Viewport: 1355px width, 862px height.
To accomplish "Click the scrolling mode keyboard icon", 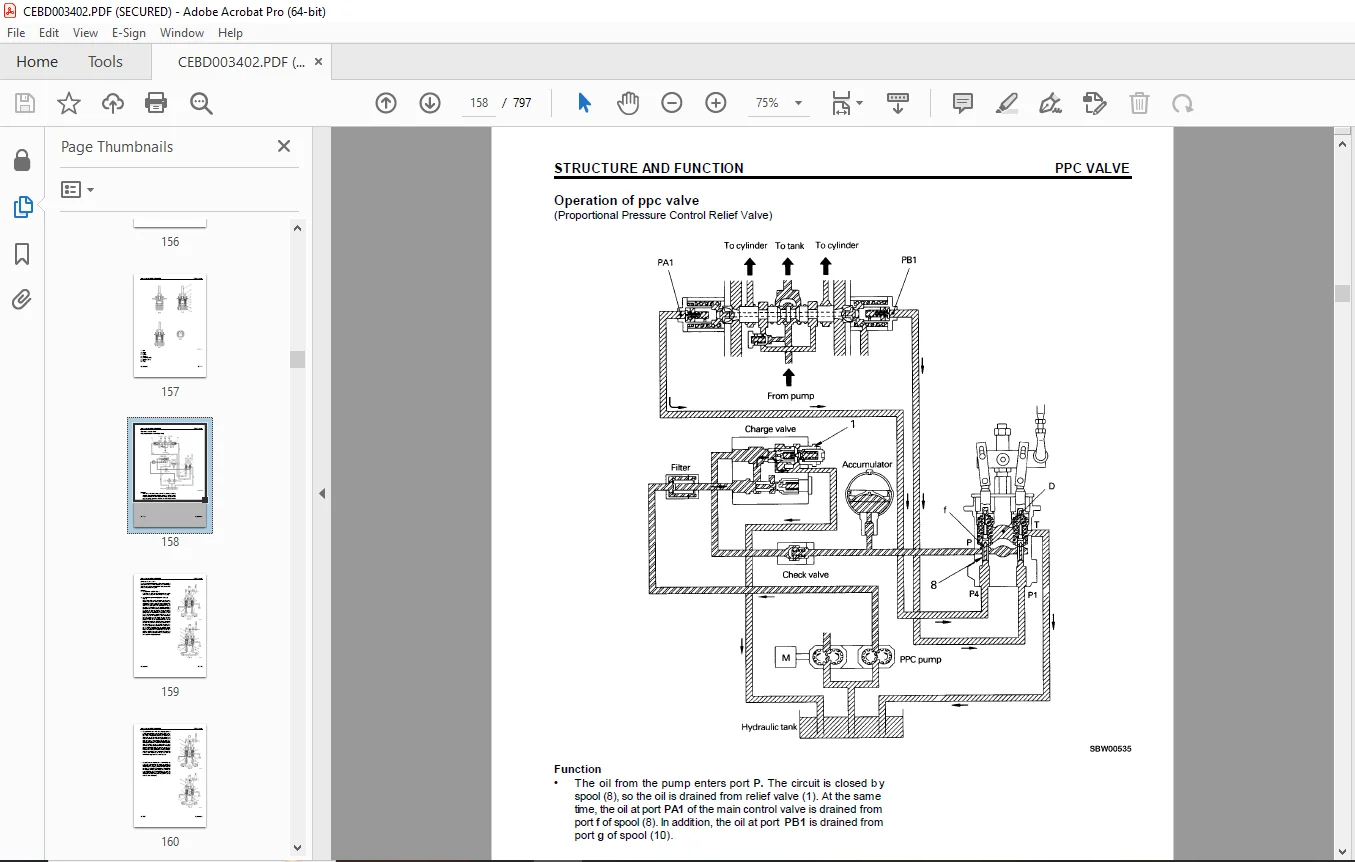I will [x=897, y=103].
